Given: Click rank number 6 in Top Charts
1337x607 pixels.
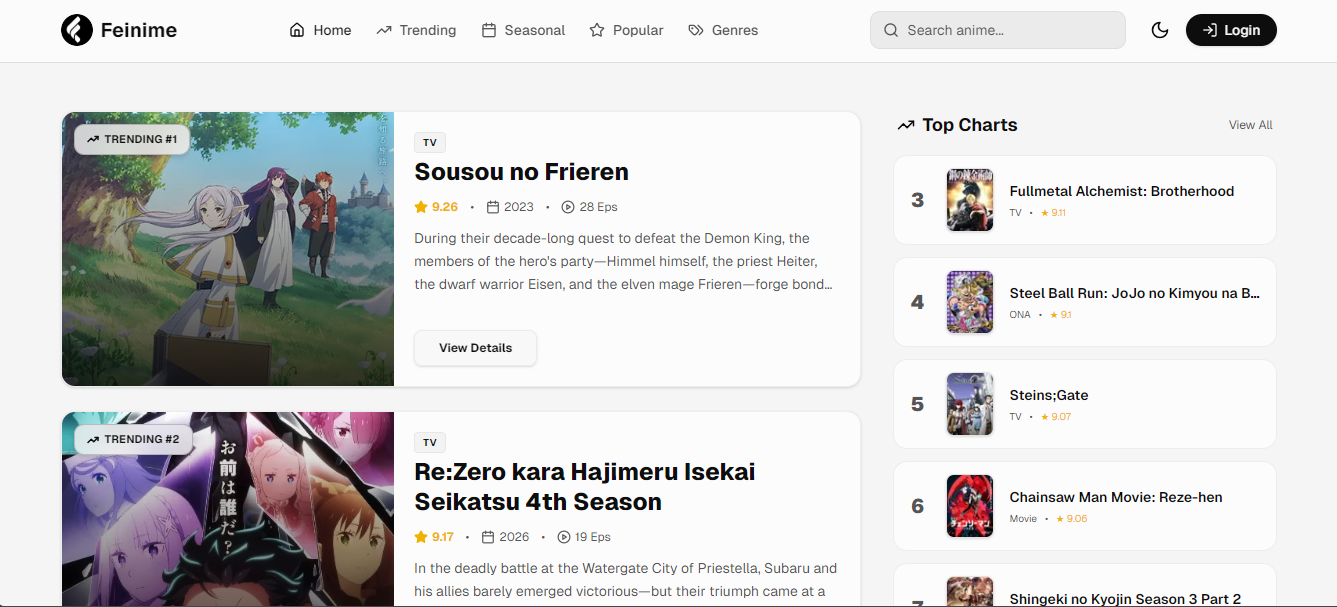Looking at the screenshot, I should 918,506.
